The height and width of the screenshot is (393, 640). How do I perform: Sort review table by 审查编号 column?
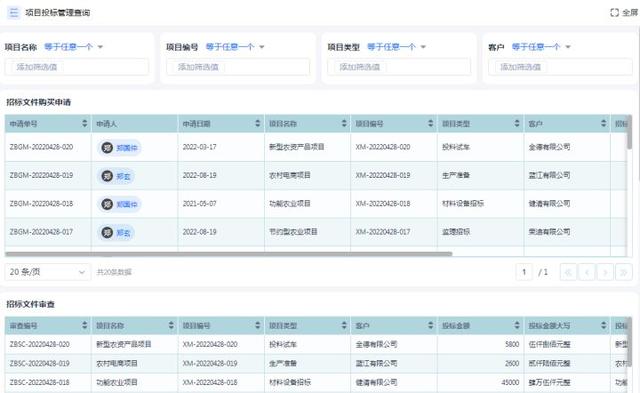pyautogui.click(x=84, y=325)
